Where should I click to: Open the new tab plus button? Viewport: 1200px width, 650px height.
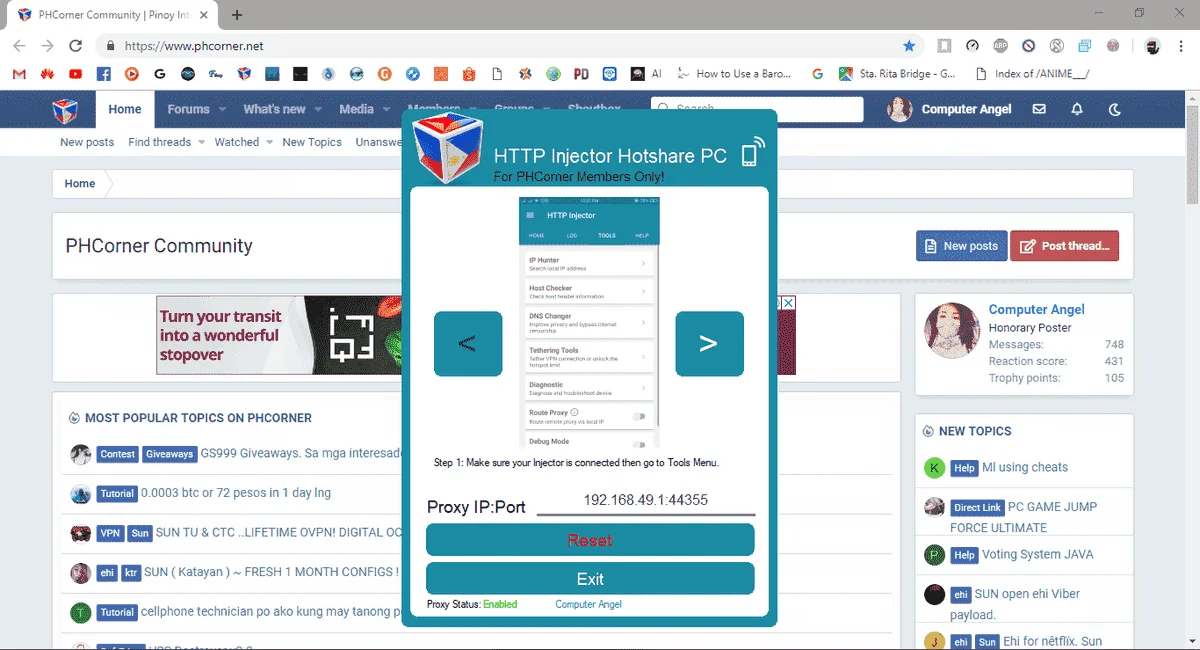[x=237, y=15]
